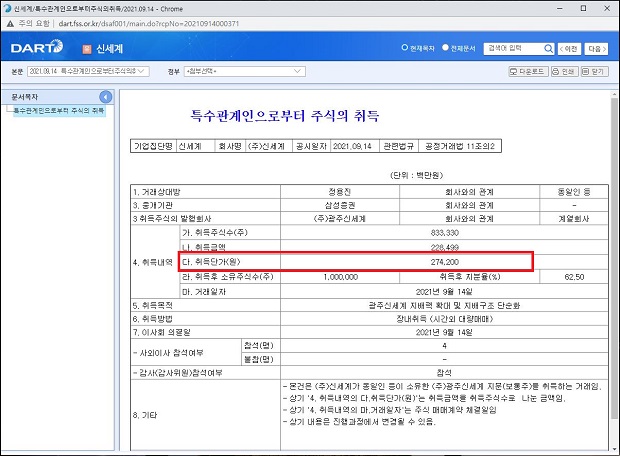Collapse the 문서목차 side panel arrow
620x456 pixels.
tap(105, 96)
